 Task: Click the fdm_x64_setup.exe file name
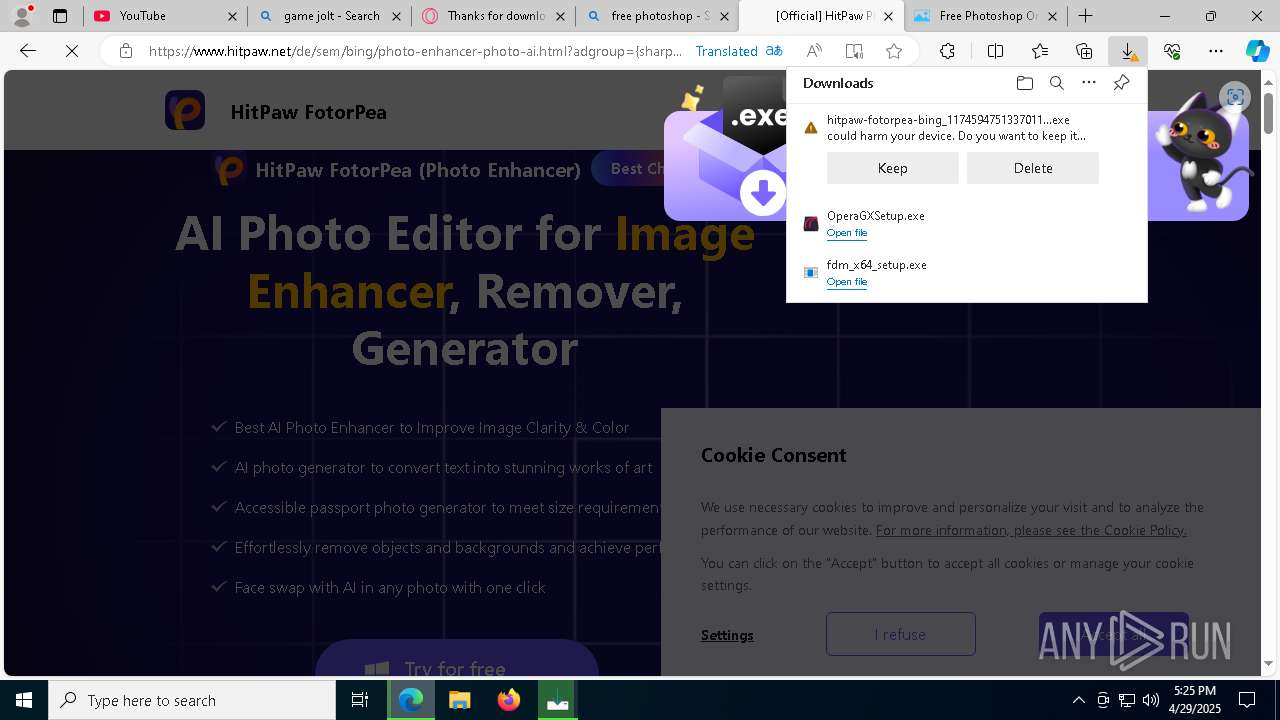click(876, 265)
